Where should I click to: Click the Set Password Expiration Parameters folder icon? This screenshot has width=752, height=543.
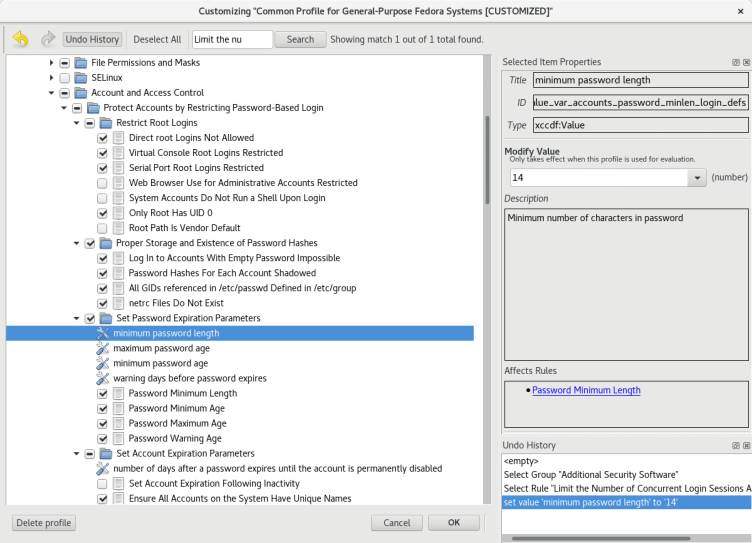(106, 318)
